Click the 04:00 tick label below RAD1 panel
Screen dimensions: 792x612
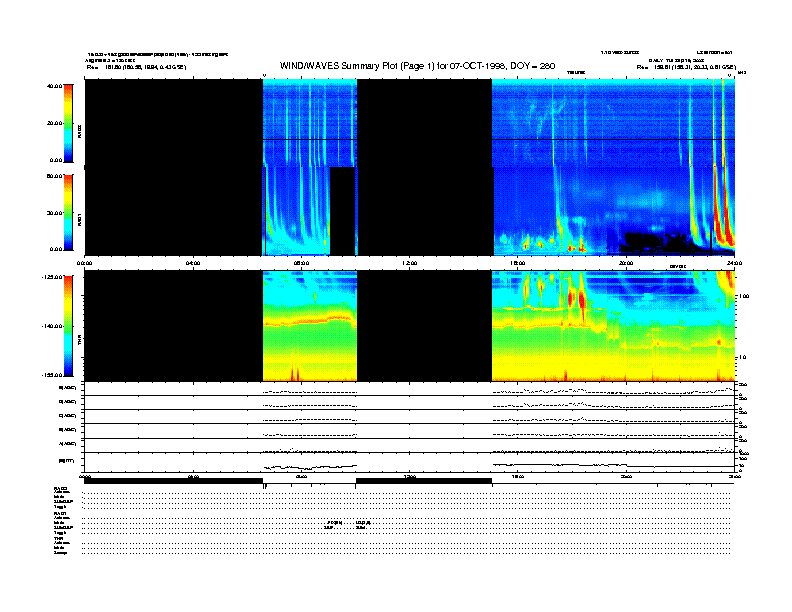[x=193, y=263]
